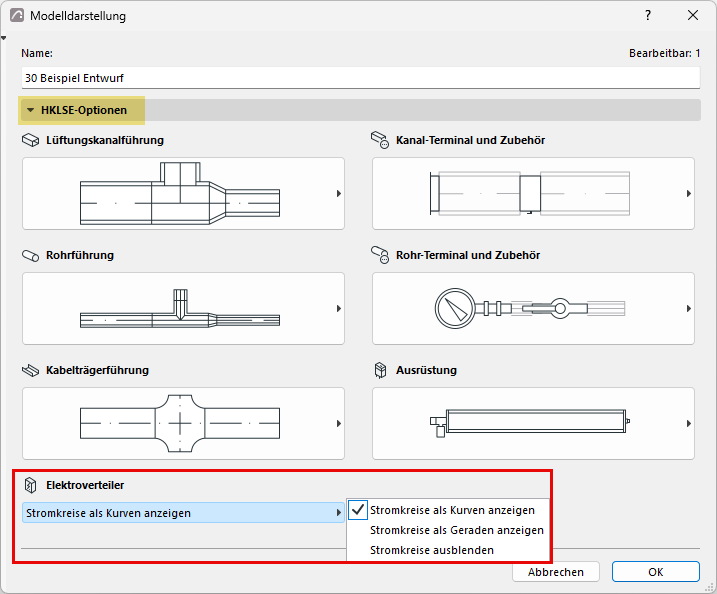
Task: Collapse the HKLSE-Optionen section
Action: tap(31, 110)
